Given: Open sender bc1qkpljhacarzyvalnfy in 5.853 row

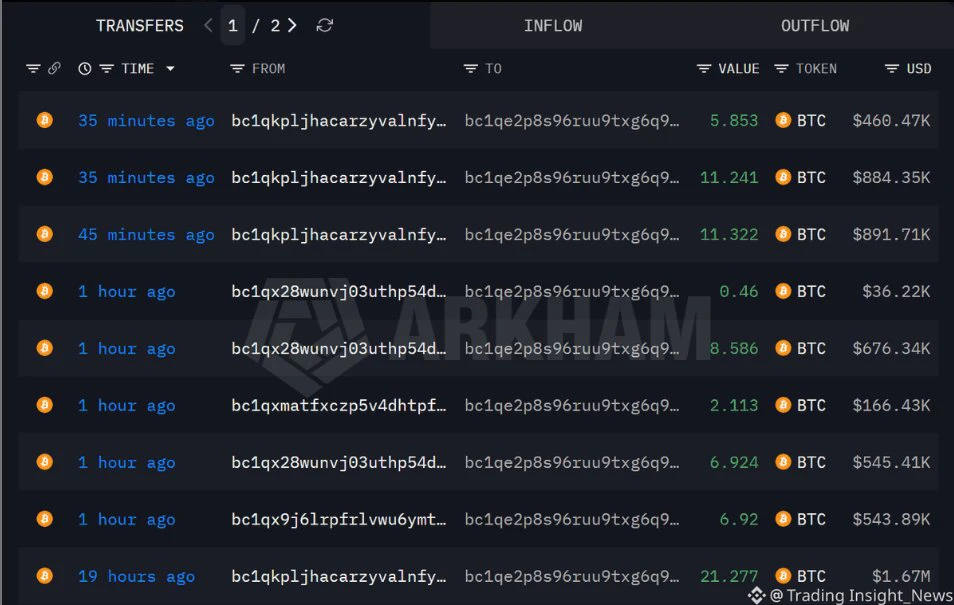Looking at the screenshot, I should point(339,121).
